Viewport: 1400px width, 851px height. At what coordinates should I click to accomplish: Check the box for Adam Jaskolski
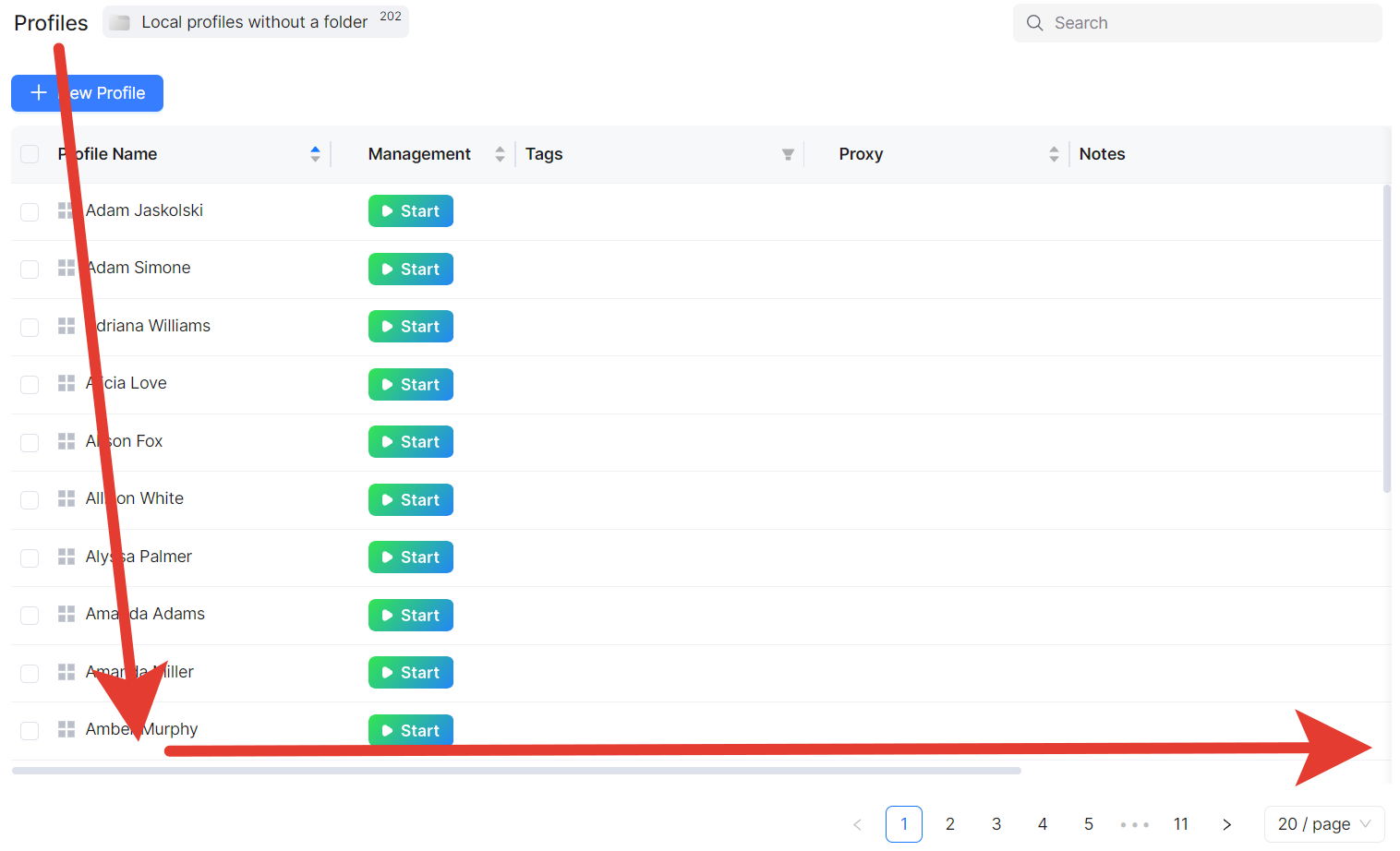click(x=30, y=211)
